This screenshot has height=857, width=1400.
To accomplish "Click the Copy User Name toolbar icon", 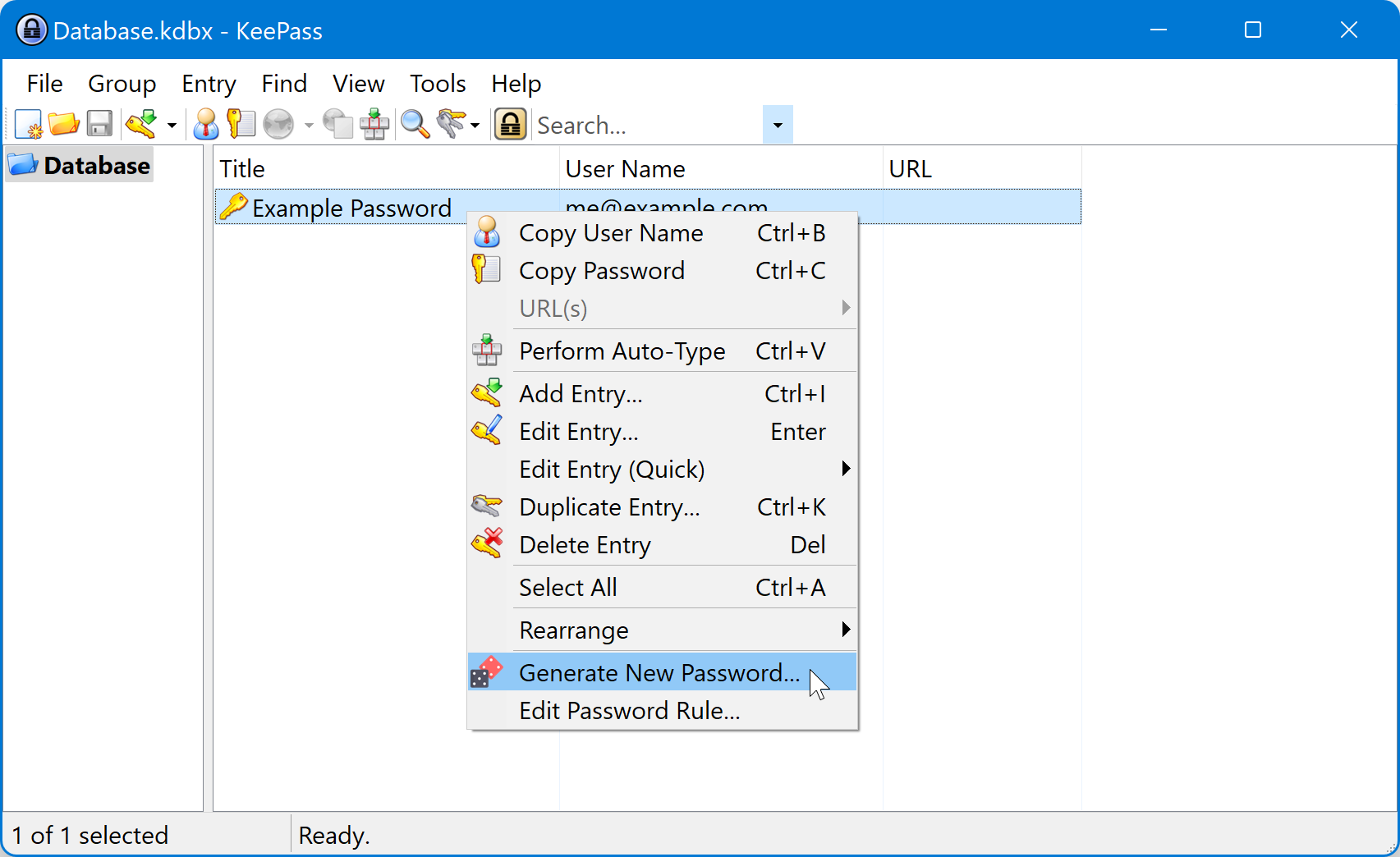I will pos(206,125).
